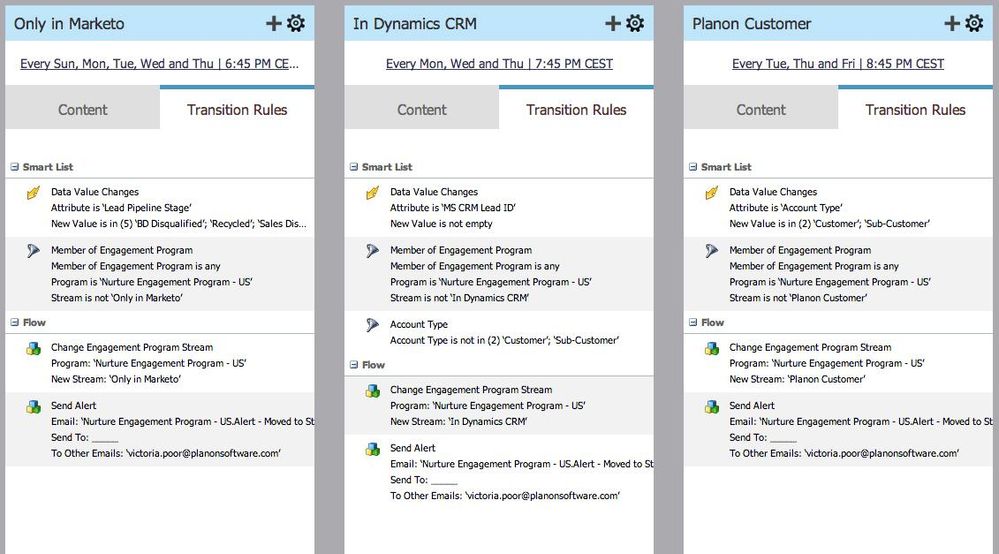Click Member of Engagement Program filter icon in In Dynamics CRM
Viewport: 999px width, 554px height.
(373, 251)
